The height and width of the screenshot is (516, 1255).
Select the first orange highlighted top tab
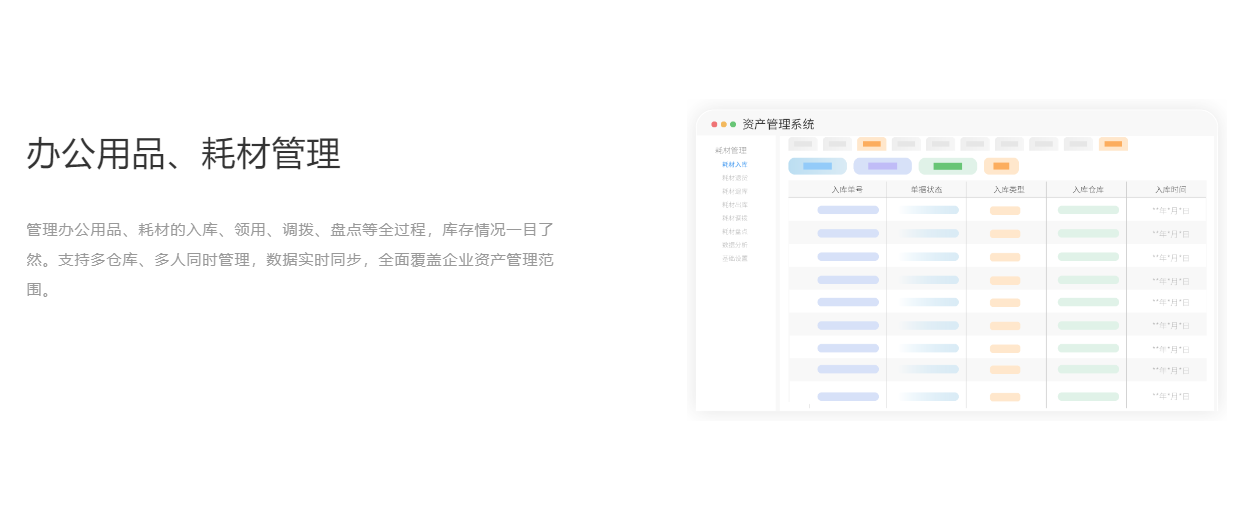(871, 144)
